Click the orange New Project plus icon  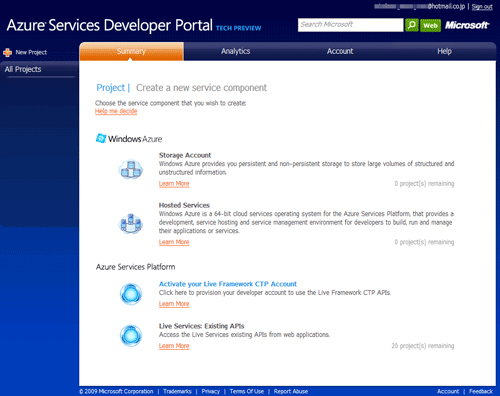7,52
